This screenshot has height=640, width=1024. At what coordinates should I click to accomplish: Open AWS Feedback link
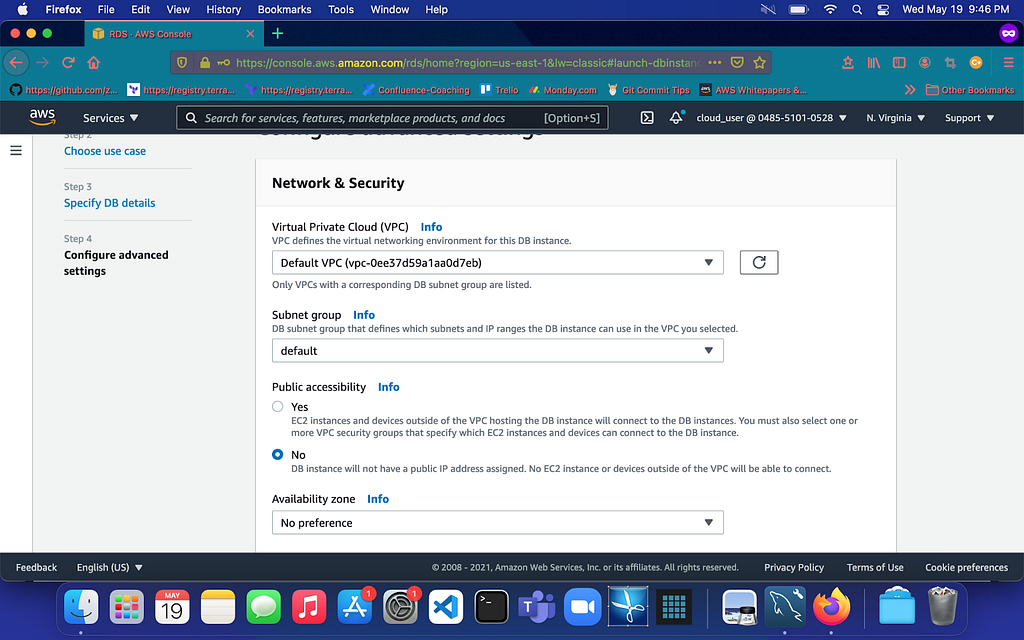37,568
